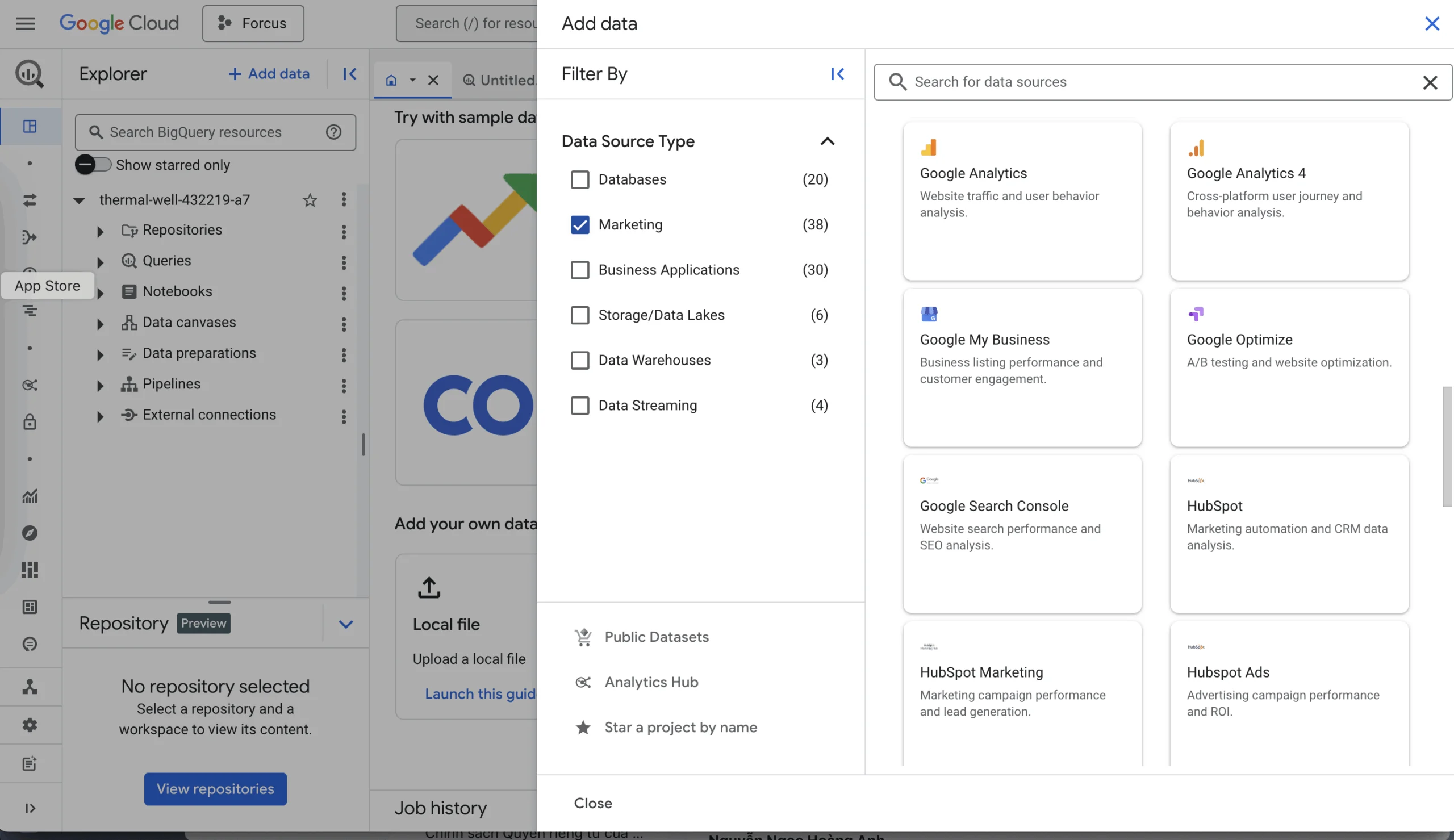This screenshot has height=840, width=1454.
Task: Collapse the Data Source Type section
Action: point(827,141)
